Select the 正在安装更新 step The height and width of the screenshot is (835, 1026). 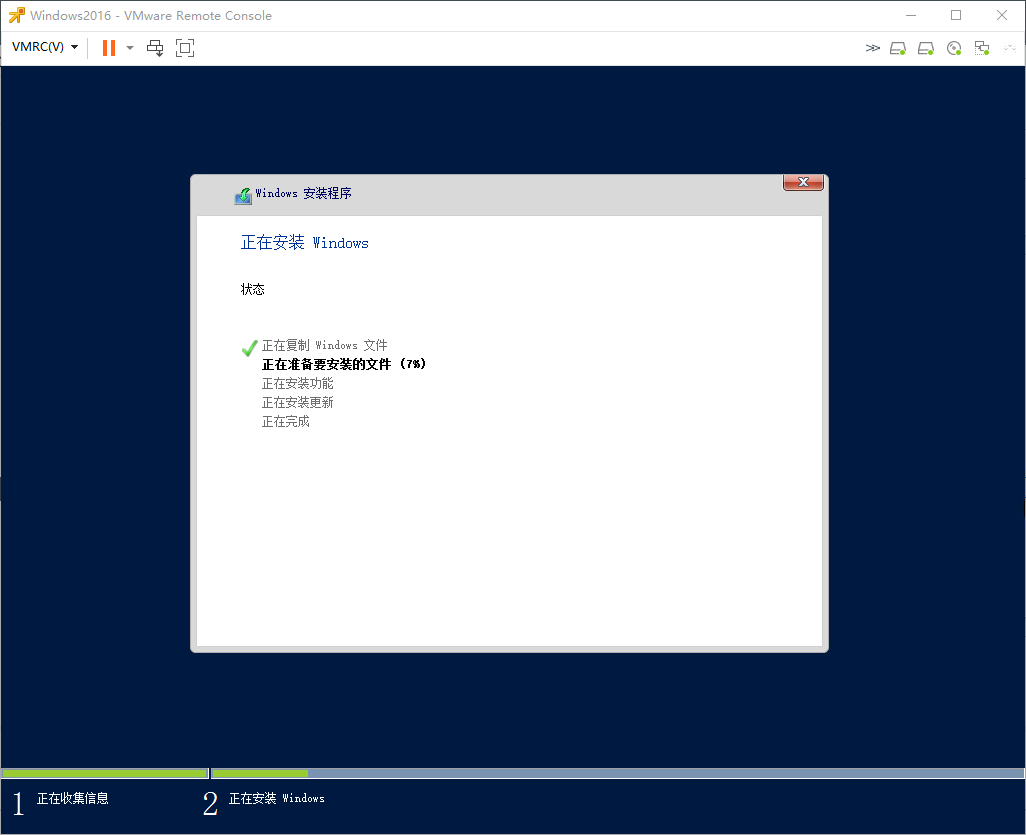[x=298, y=402]
